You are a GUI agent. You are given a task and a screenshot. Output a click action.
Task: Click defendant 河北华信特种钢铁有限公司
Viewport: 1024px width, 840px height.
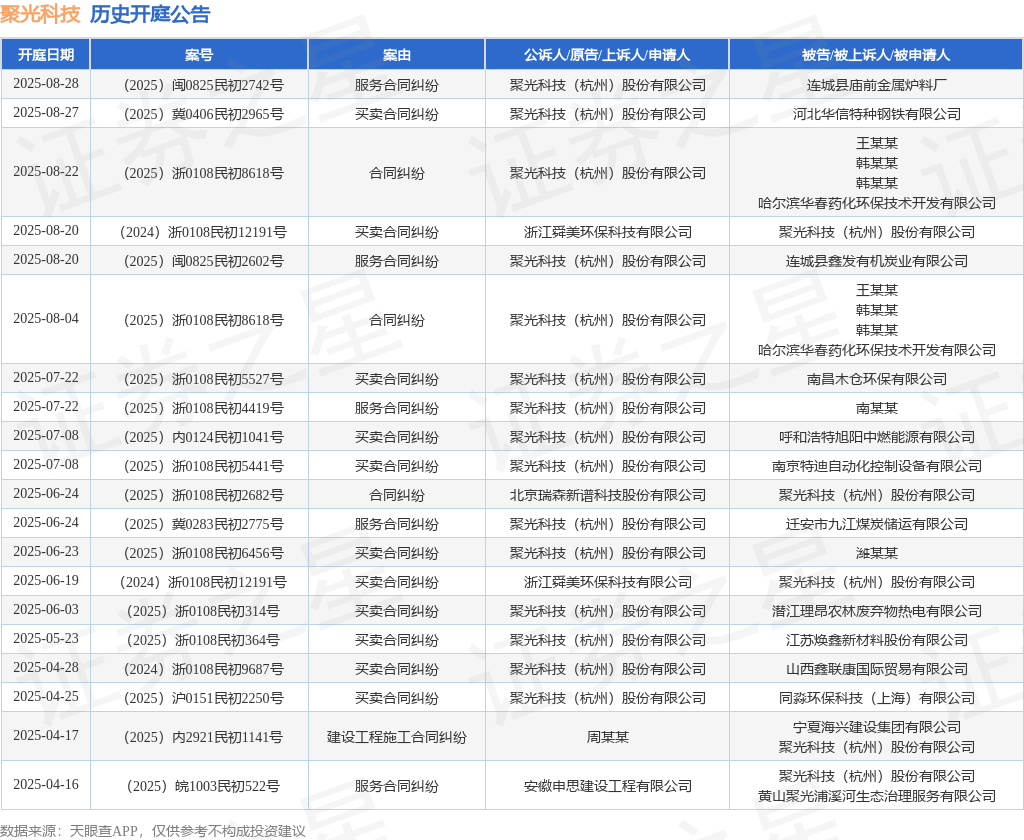(876, 114)
